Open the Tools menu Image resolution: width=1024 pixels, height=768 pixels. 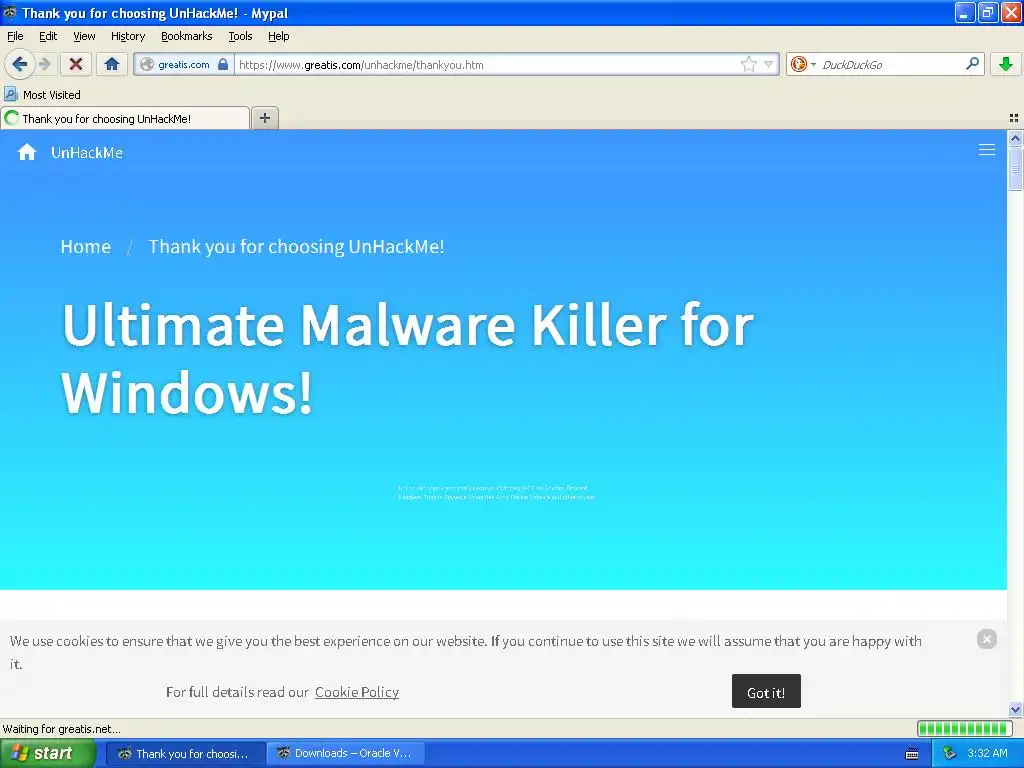[240, 36]
